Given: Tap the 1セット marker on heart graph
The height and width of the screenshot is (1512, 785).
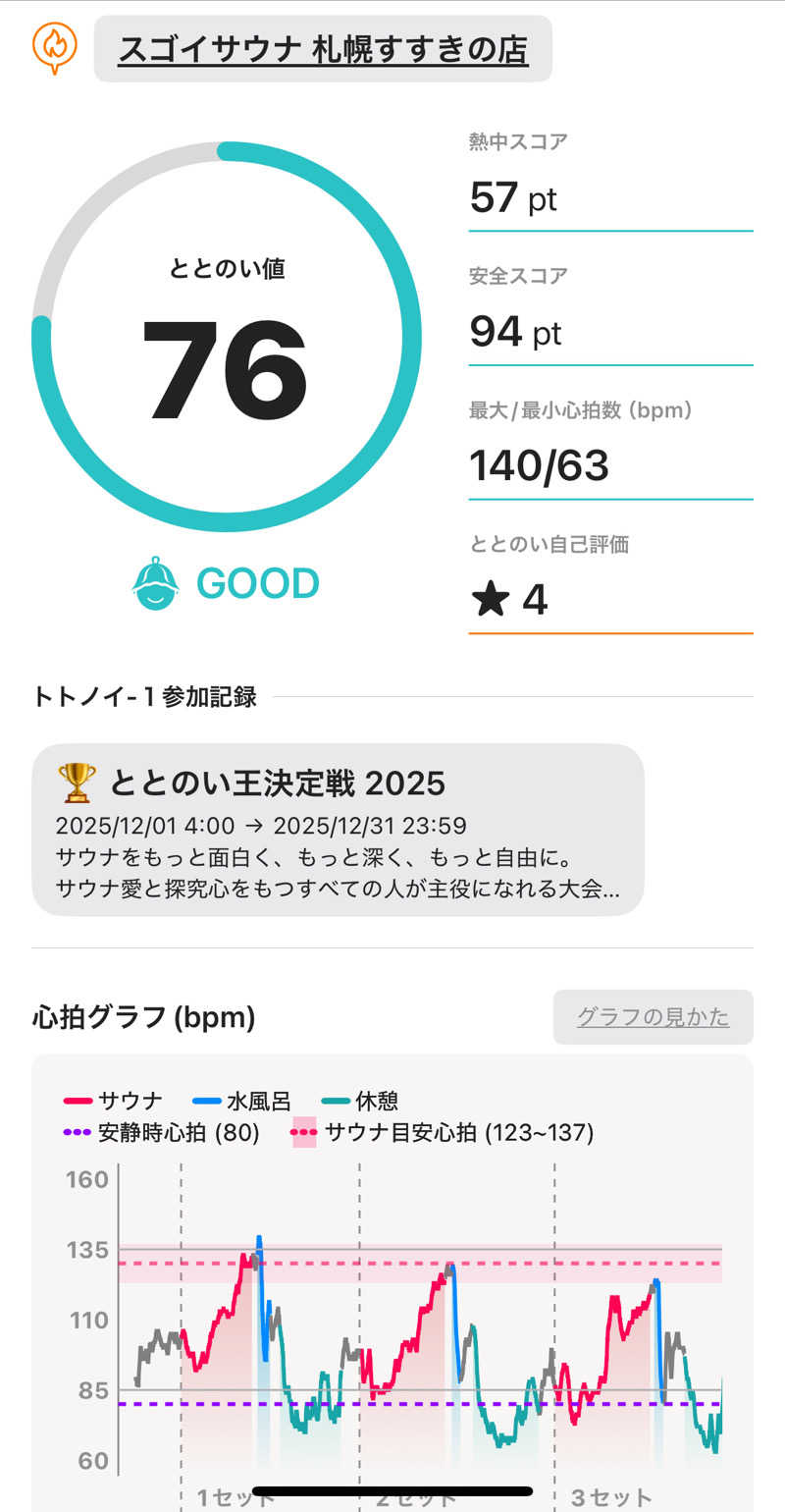Looking at the screenshot, I should (235, 1498).
